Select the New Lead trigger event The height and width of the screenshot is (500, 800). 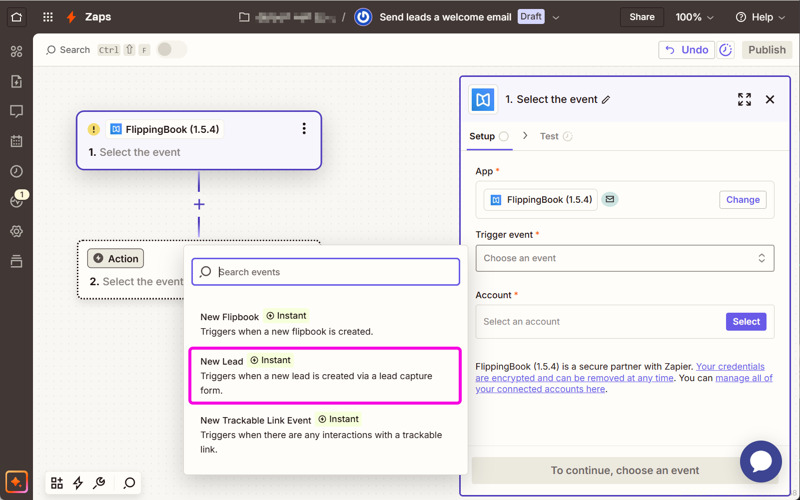click(325, 376)
